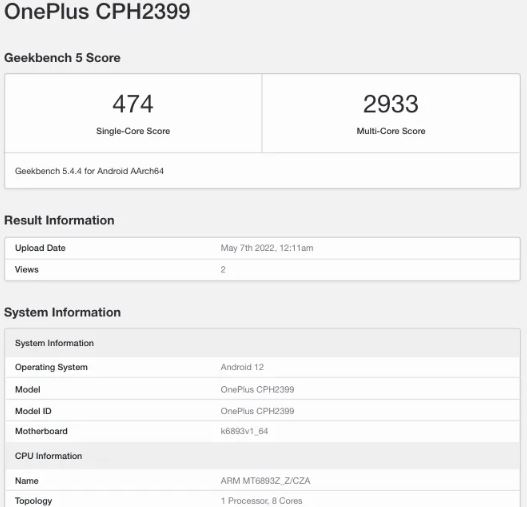Click OnePlus CPH2399 value in Model ID row
This screenshot has height=507, width=527.
point(257,411)
